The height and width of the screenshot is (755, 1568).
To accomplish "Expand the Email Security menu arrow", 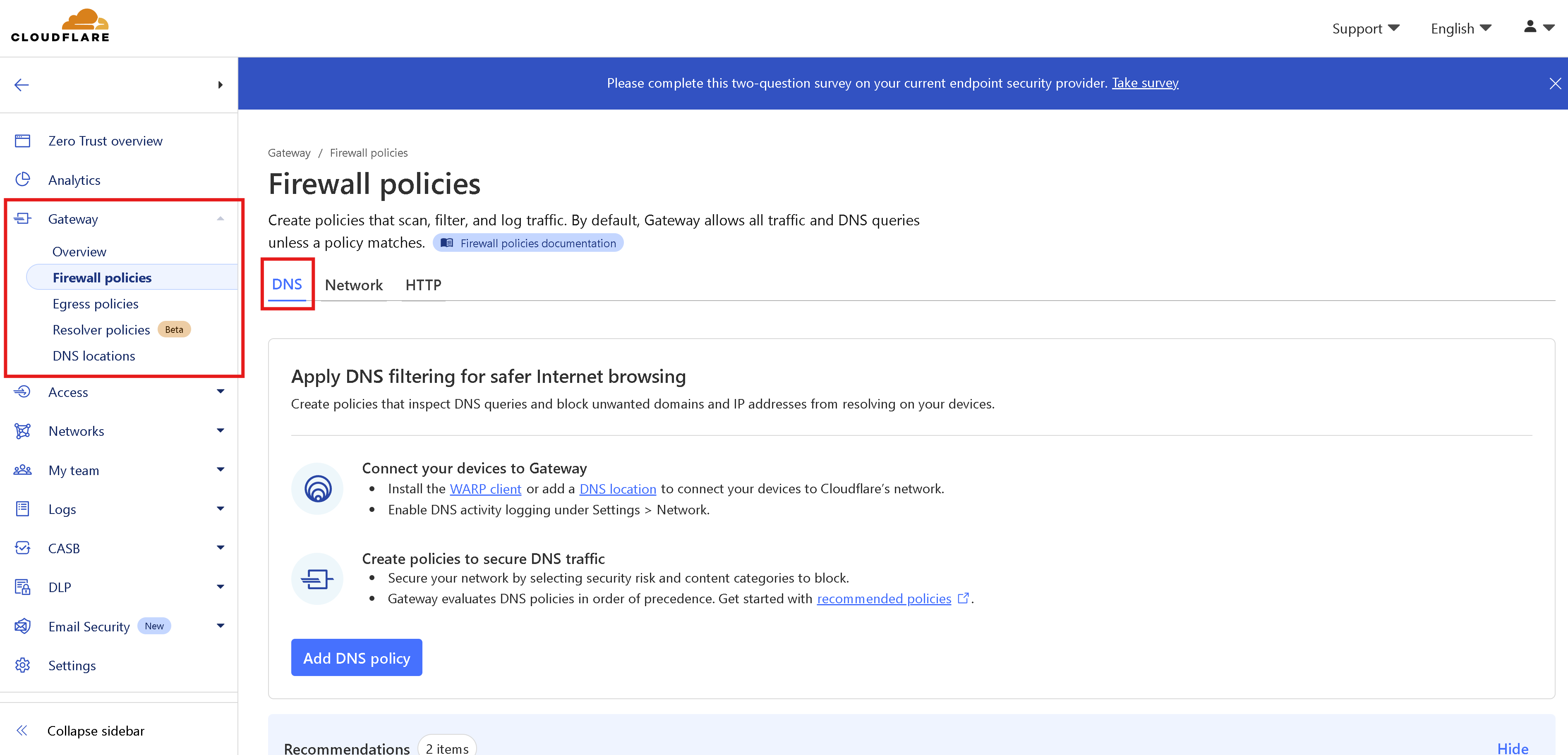I will coord(221,626).
